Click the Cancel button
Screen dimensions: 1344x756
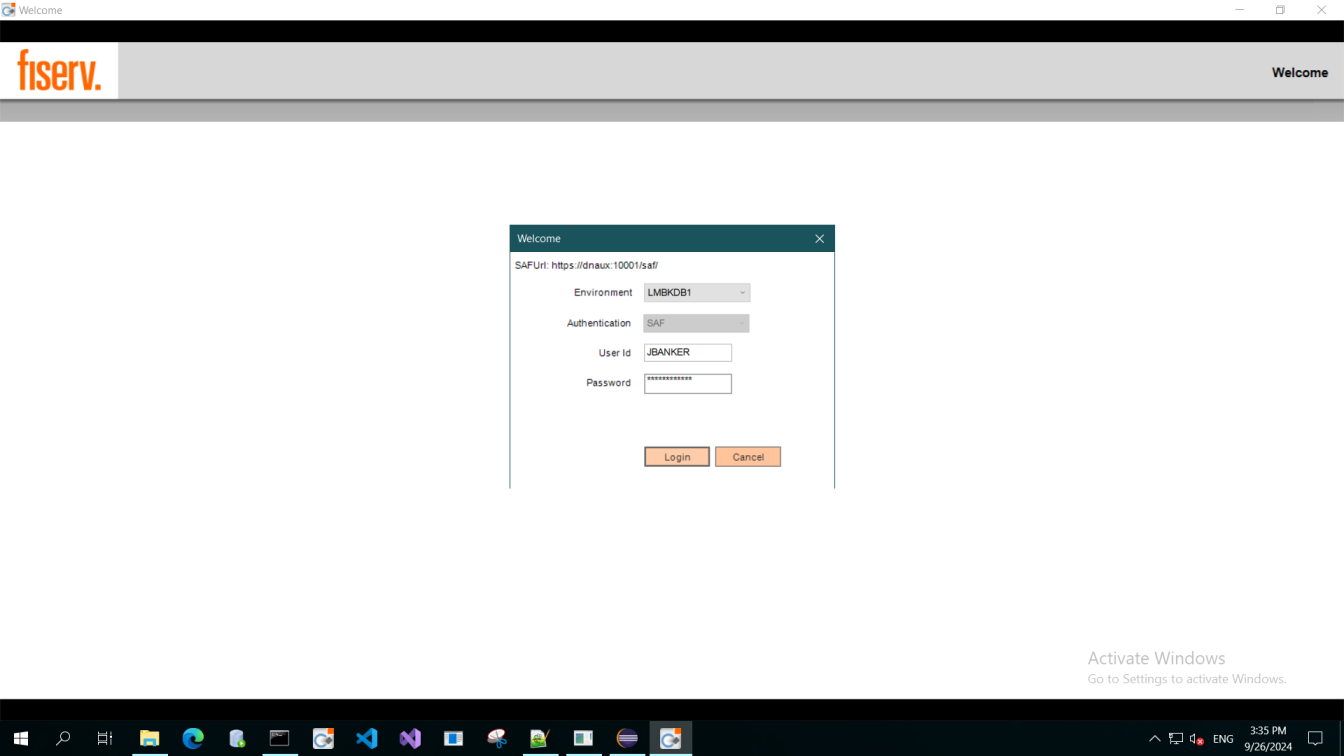coord(748,457)
